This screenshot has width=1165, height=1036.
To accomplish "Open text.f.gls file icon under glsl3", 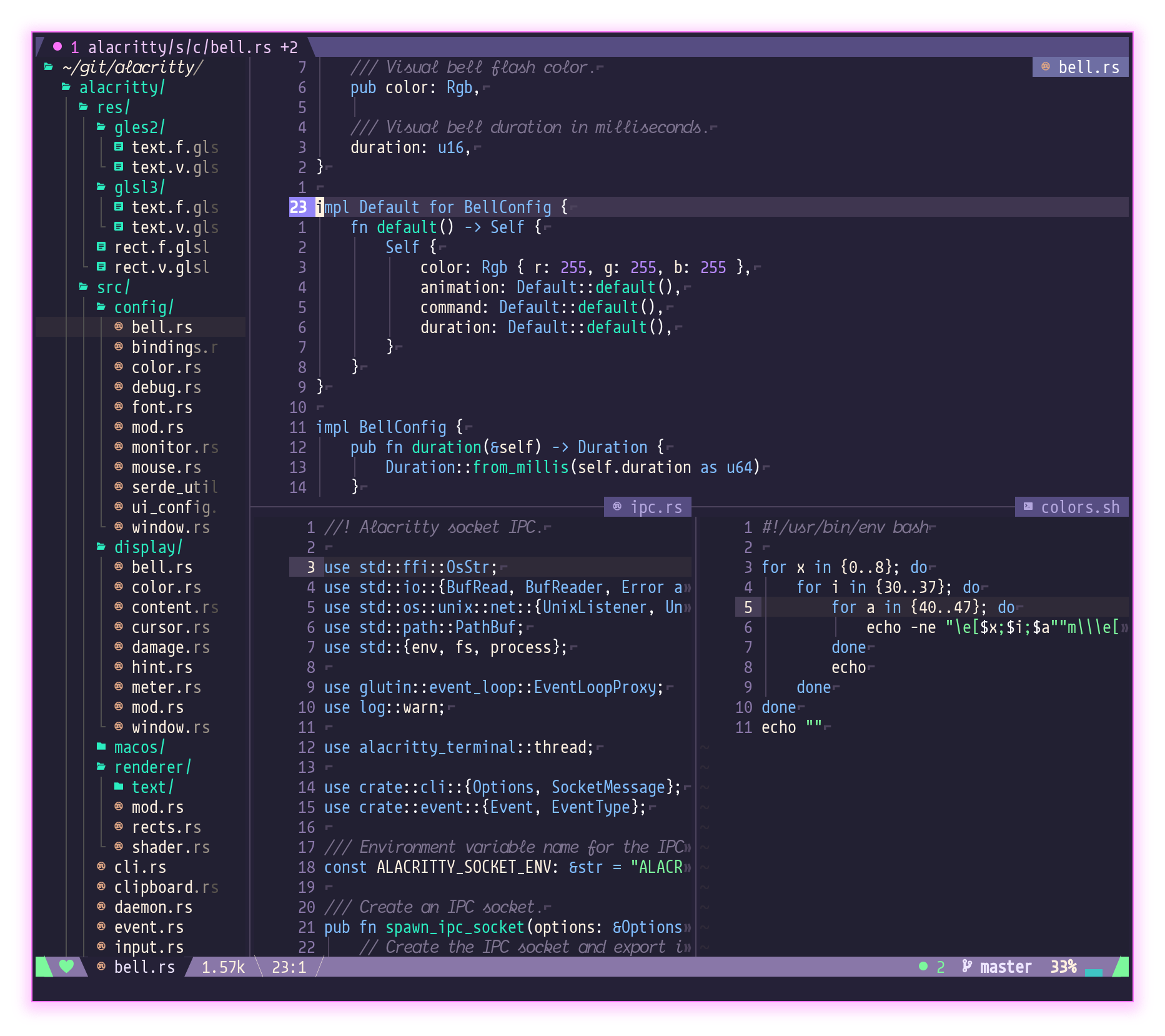I will (119, 207).
